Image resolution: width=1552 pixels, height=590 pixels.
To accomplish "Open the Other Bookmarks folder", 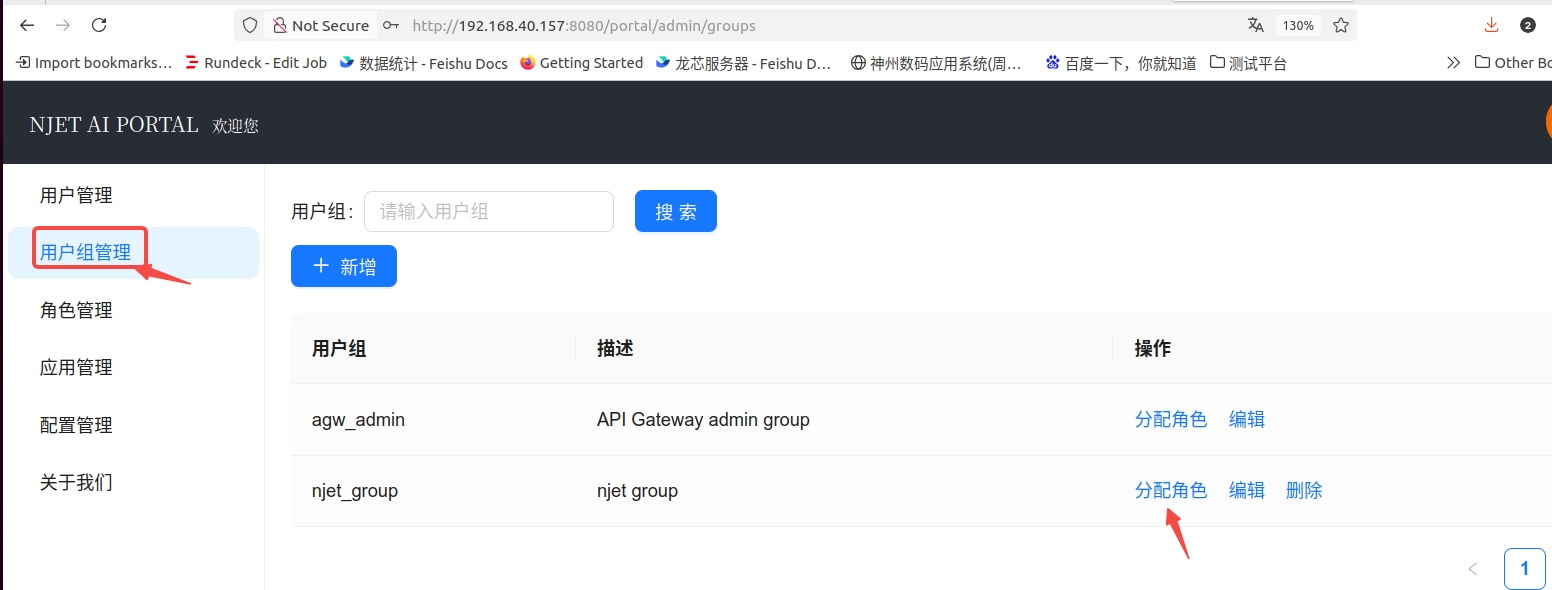I will [x=1512, y=62].
